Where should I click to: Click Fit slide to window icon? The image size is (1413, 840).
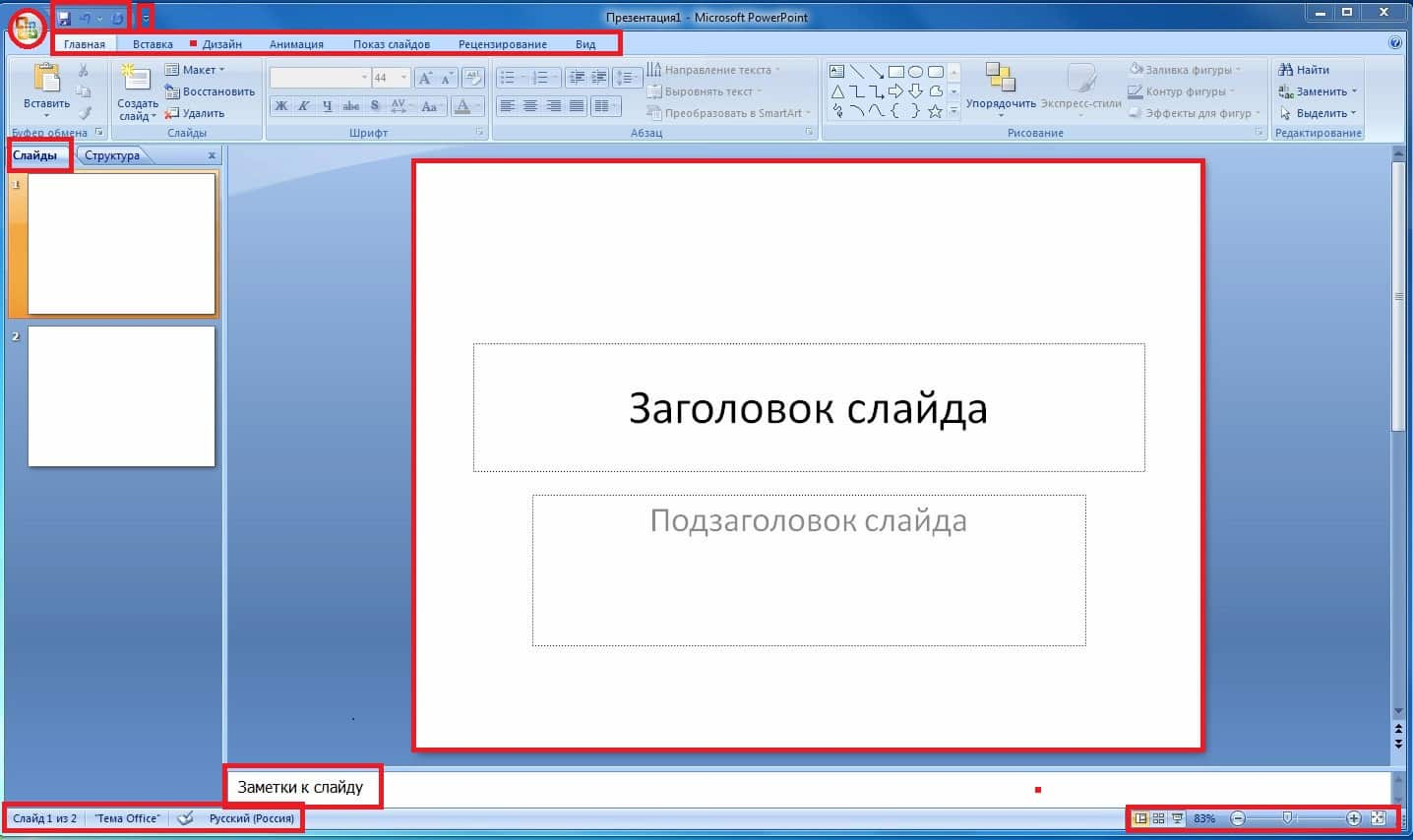(x=1378, y=818)
